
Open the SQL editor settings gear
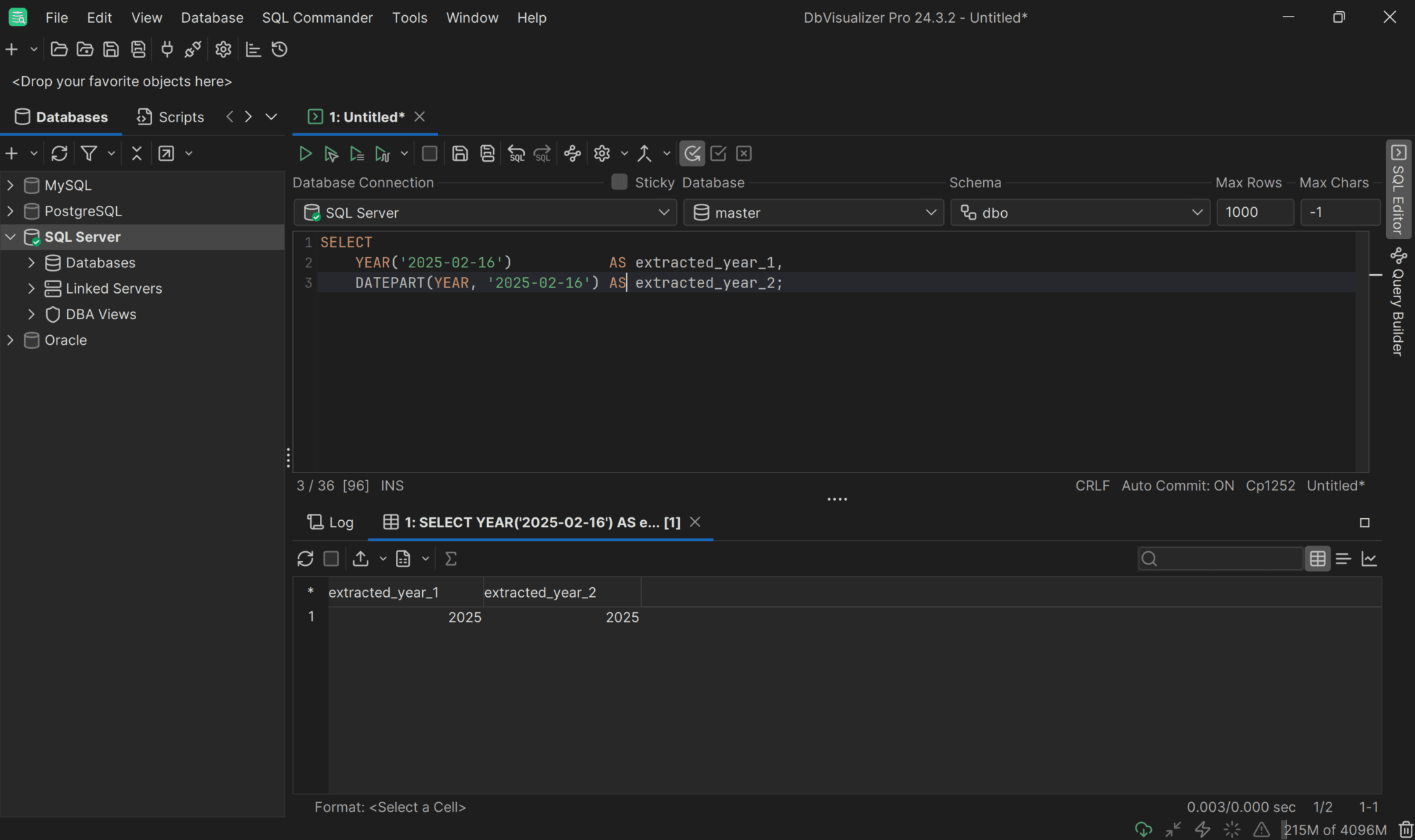(x=602, y=153)
